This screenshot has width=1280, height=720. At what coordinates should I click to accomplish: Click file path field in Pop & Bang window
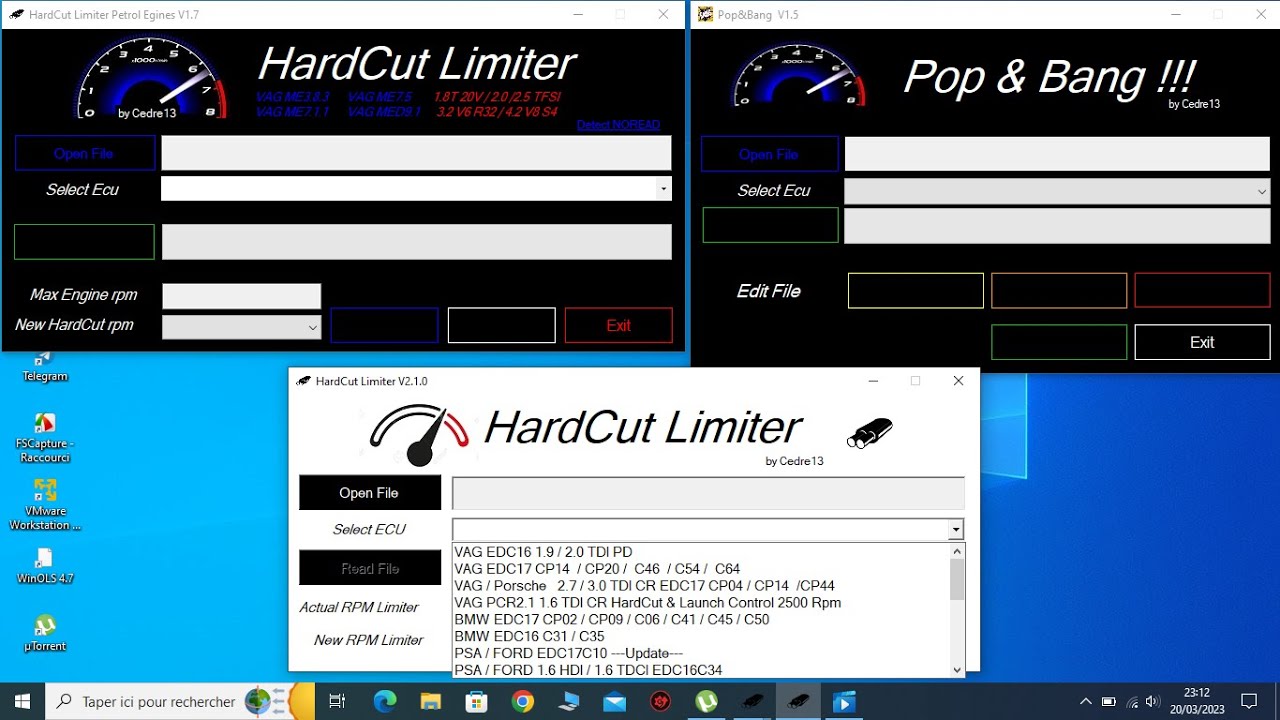click(x=1057, y=154)
